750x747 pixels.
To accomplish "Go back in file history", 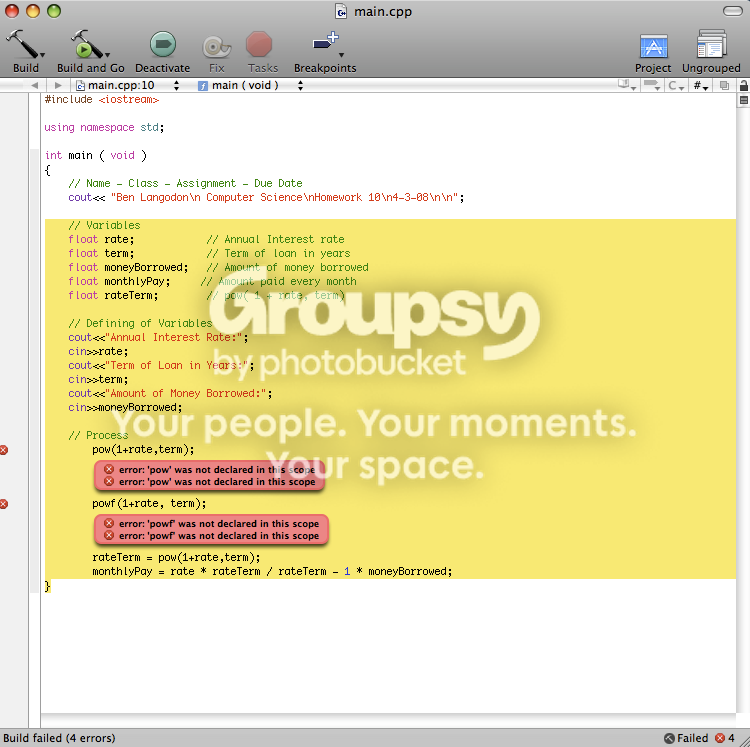I will 34,85.
